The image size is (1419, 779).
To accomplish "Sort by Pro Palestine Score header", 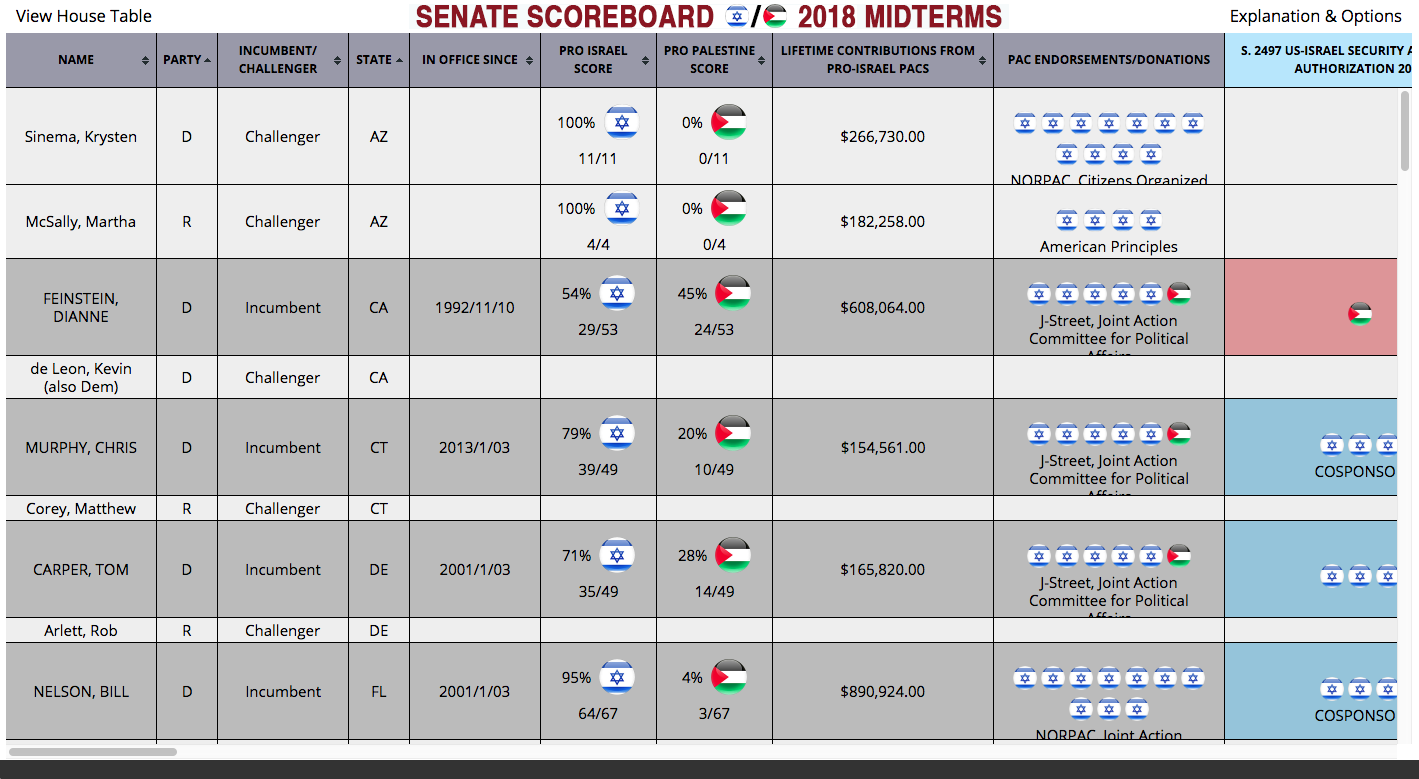I will (709, 60).
